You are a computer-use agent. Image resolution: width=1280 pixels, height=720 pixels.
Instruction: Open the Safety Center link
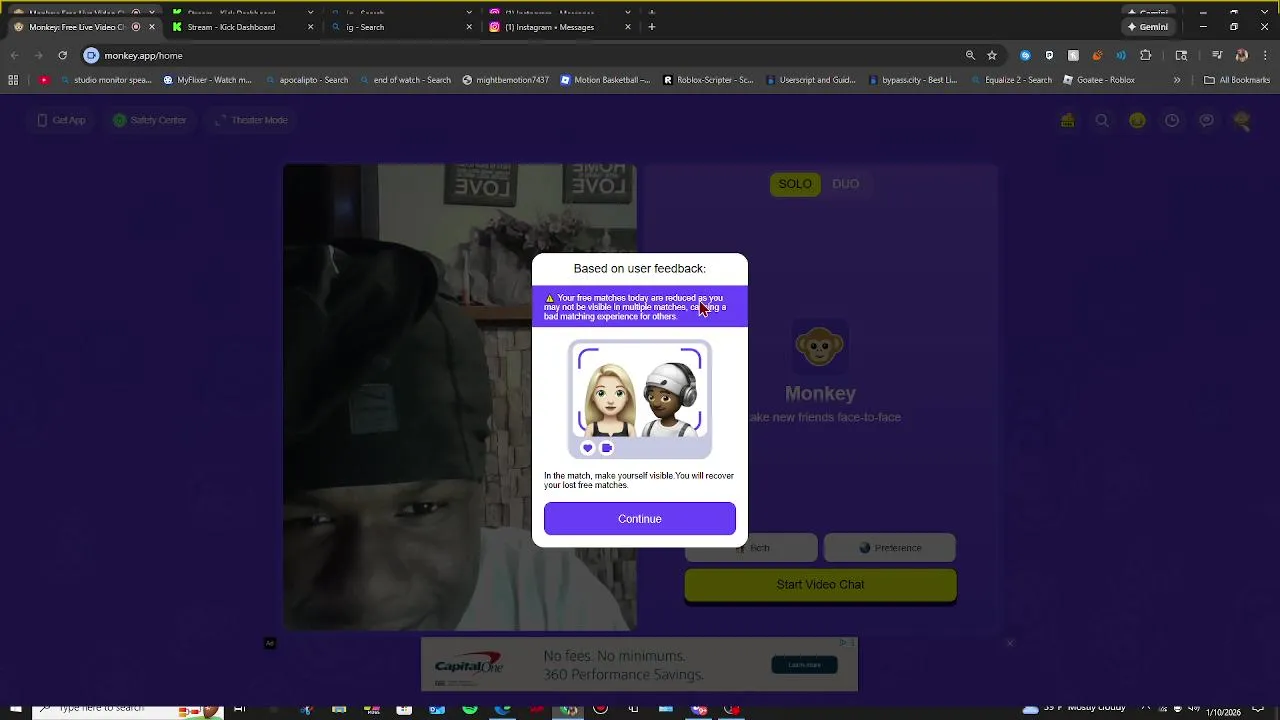click(150, 120)
